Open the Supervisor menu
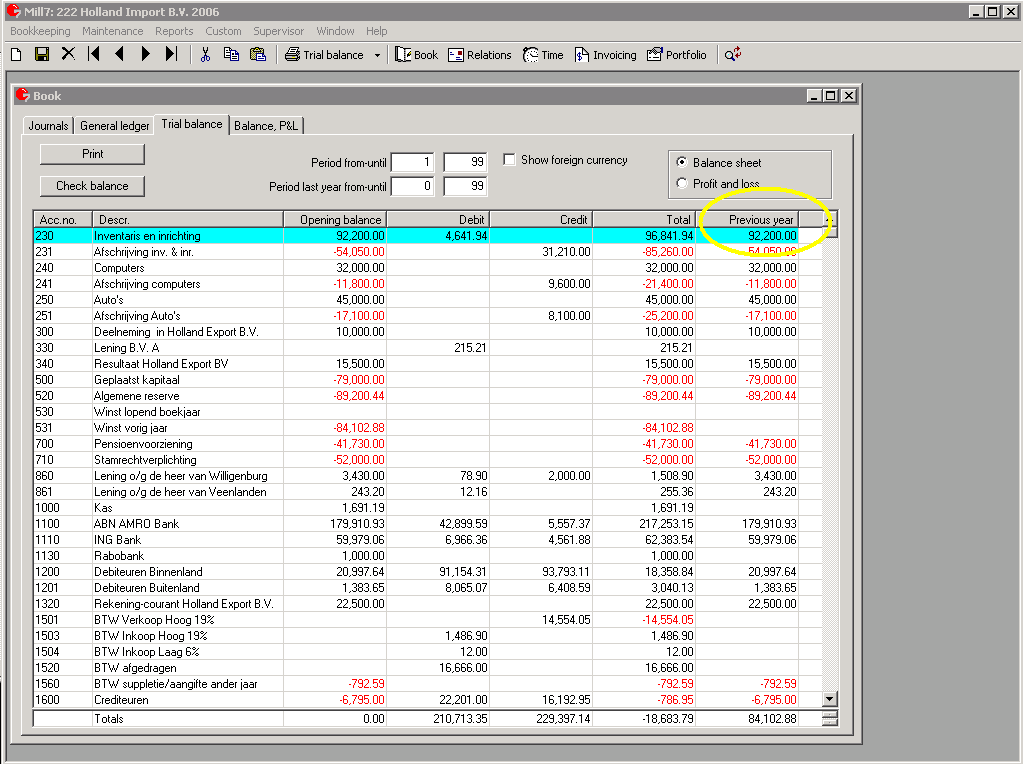The height and width of the screenshot is (764, 1023). [x=279, y=31]
